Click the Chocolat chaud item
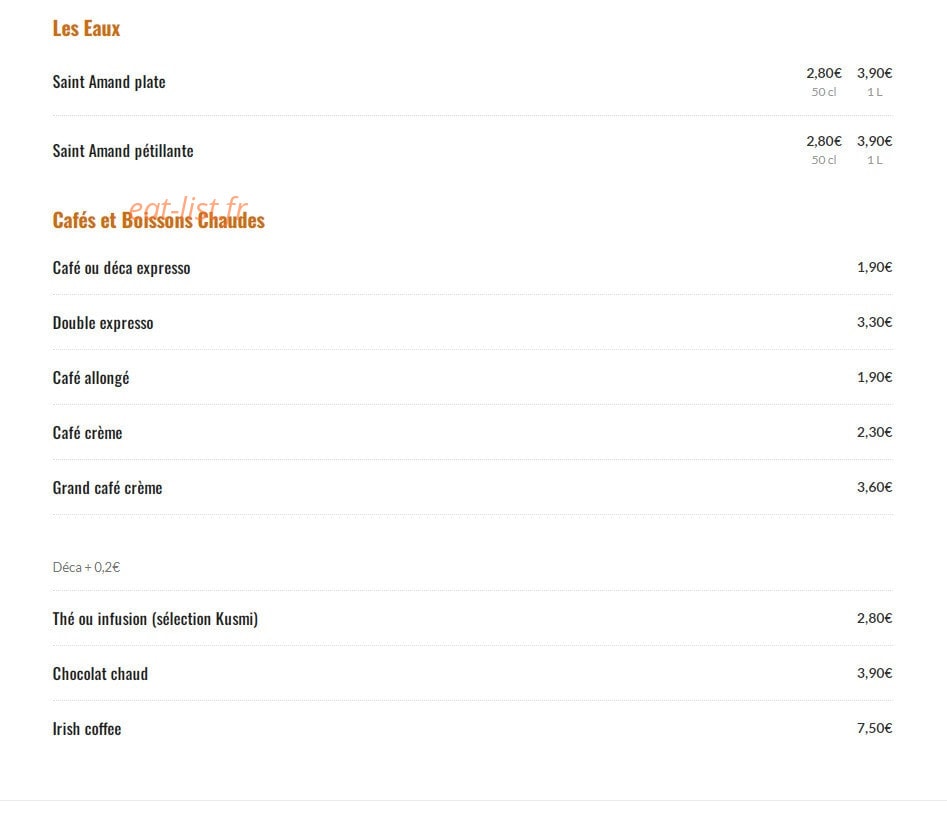947x824 pixels. pos(100,674)
